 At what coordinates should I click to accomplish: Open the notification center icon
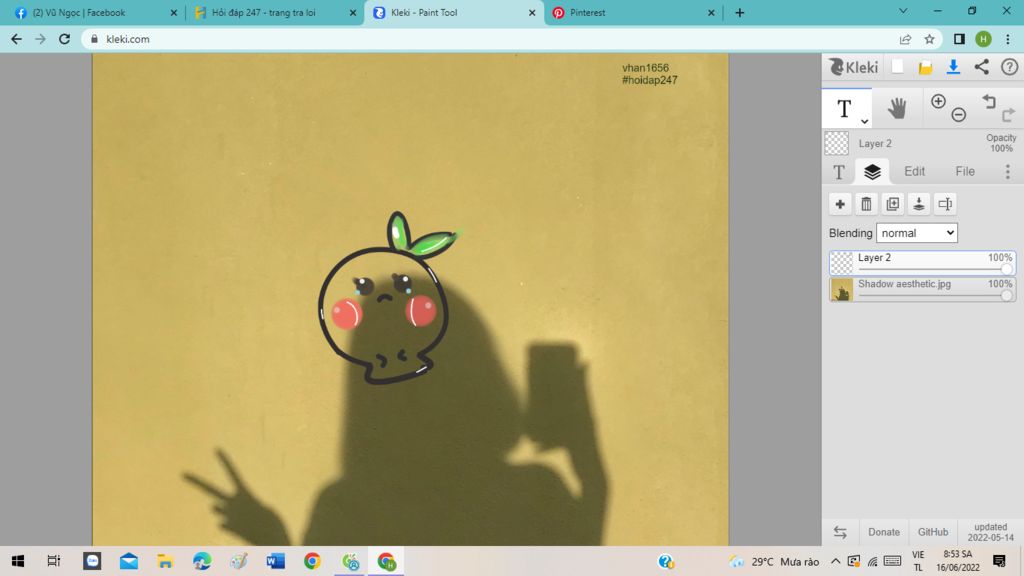coord(999,561)
